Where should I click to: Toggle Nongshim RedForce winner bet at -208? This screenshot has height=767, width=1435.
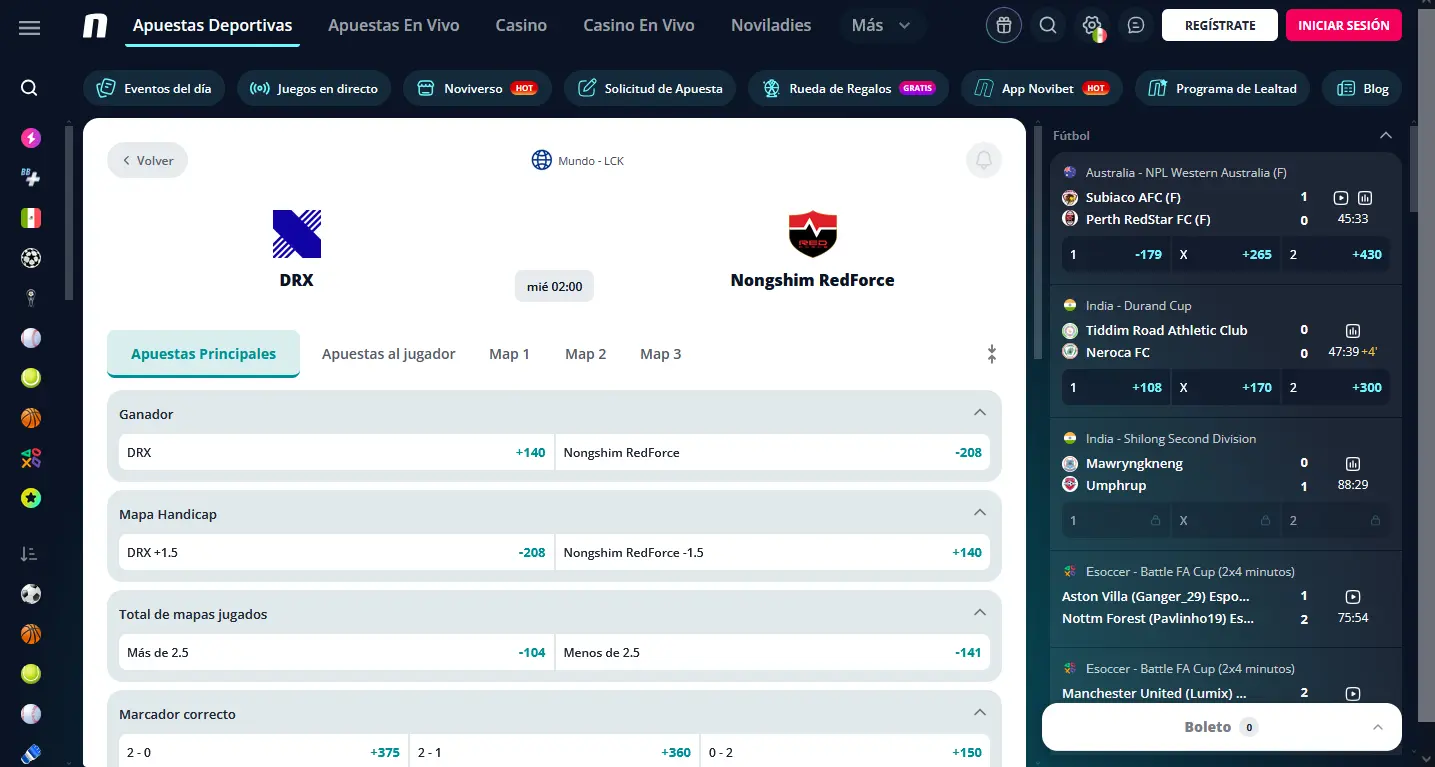[773, 452]
